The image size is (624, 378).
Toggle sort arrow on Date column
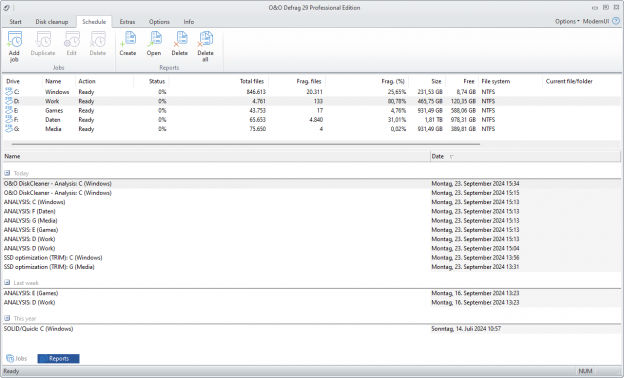click(452, 157)
